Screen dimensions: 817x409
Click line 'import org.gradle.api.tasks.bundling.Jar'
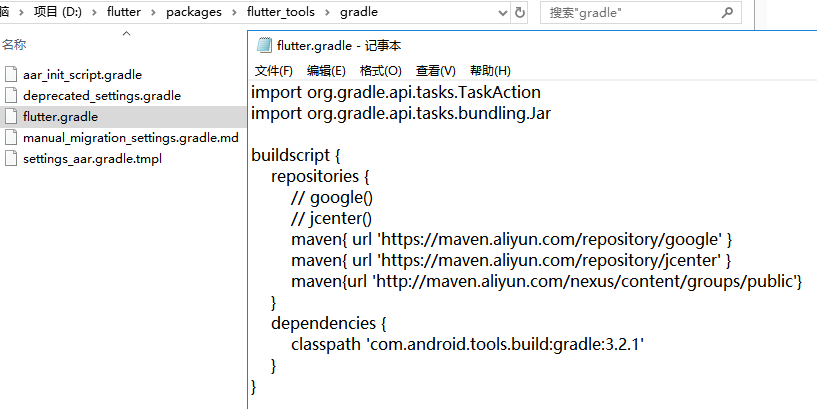tap(401, 114)
